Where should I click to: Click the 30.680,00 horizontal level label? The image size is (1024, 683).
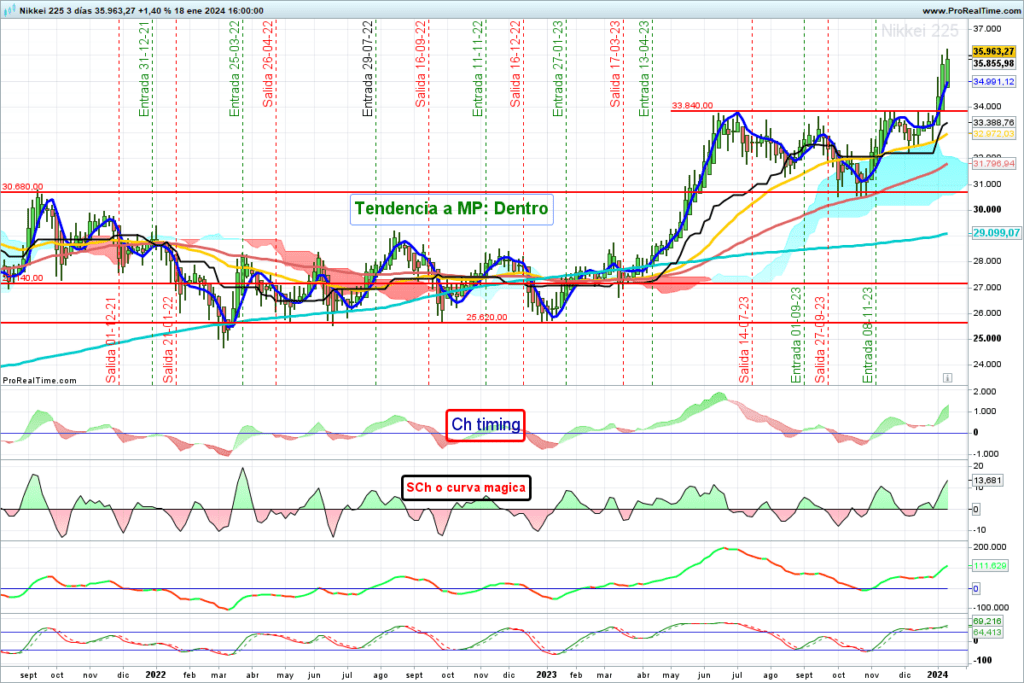coord(23,186)
